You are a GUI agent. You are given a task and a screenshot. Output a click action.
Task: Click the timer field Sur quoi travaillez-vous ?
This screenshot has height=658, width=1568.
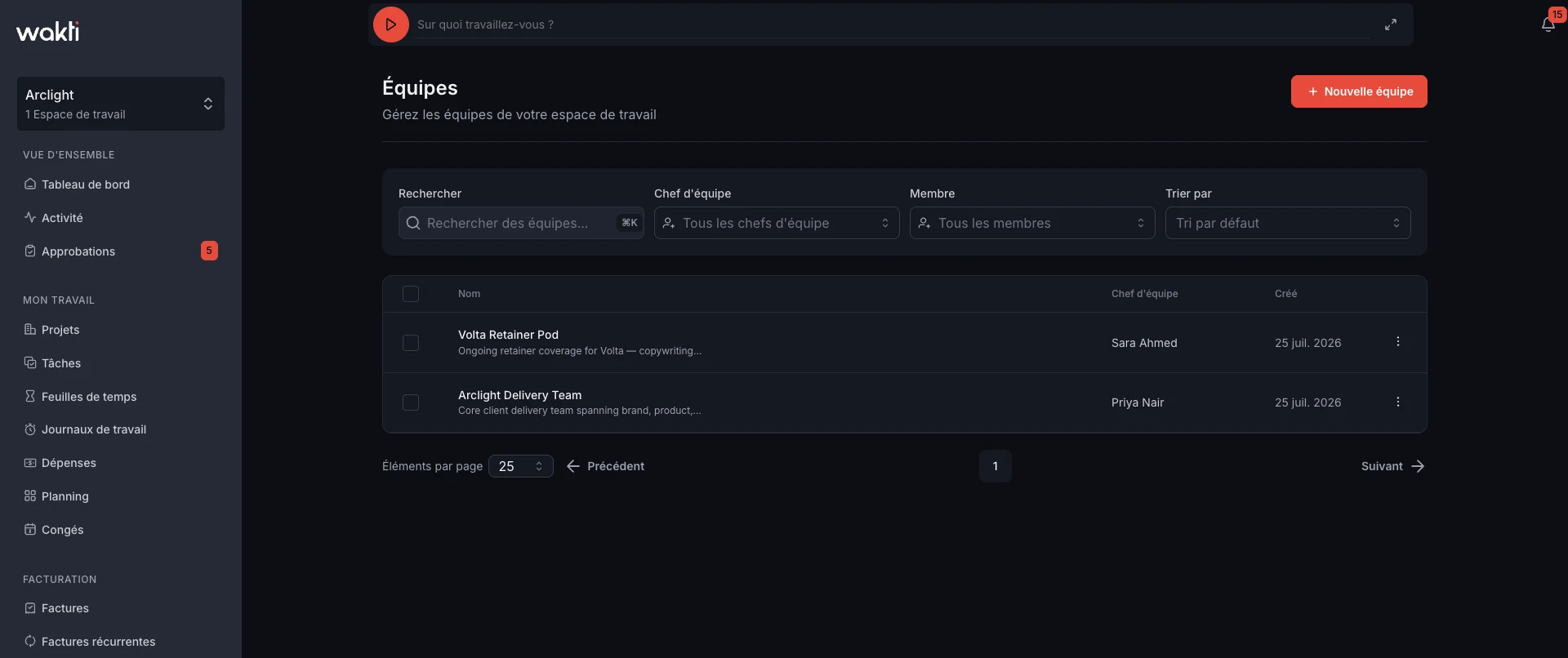[892, 24]
